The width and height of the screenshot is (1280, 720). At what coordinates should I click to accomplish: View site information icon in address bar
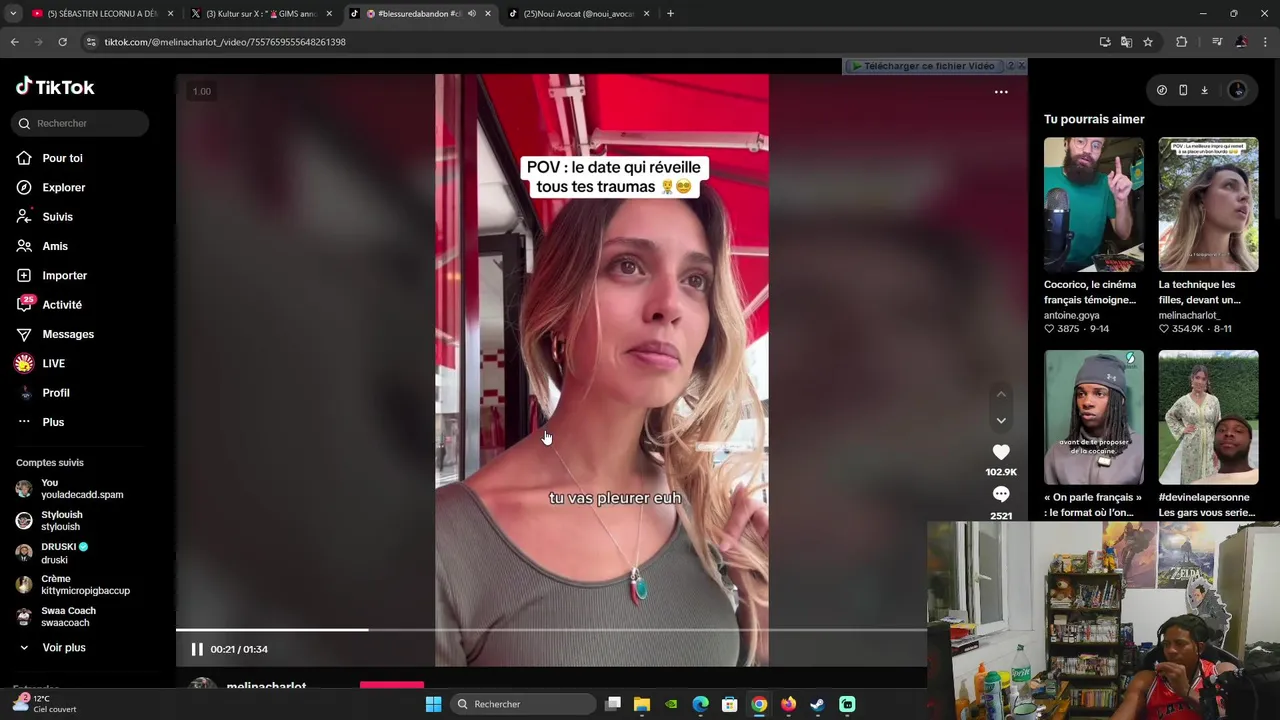[91, 42]
